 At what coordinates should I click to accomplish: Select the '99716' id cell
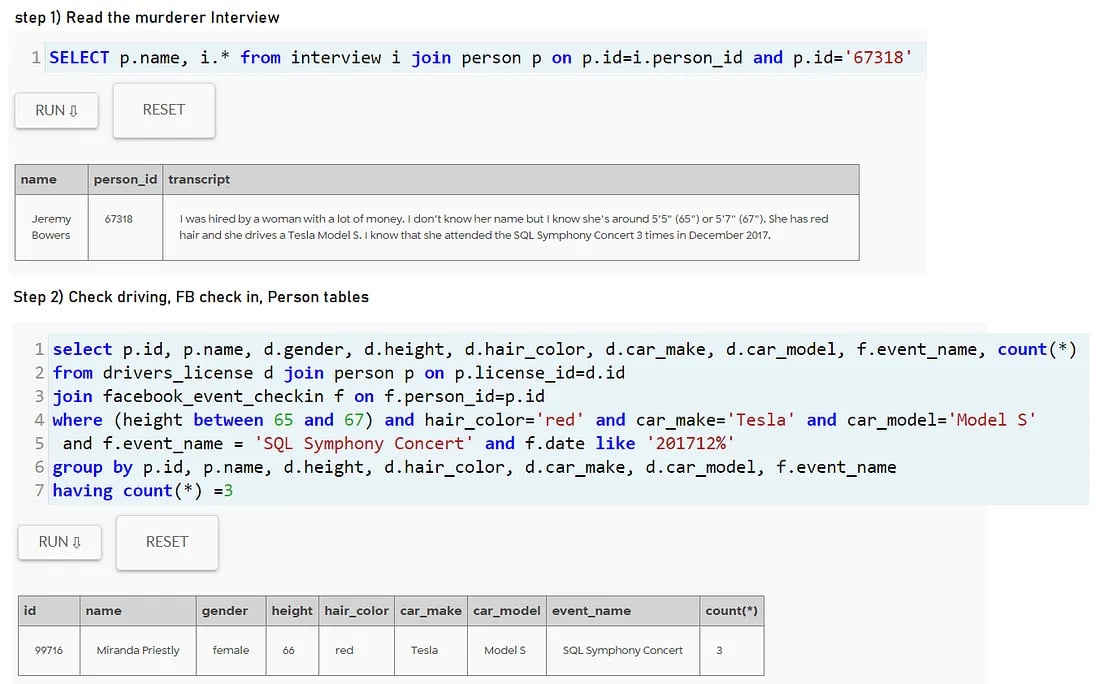[49, 650]
